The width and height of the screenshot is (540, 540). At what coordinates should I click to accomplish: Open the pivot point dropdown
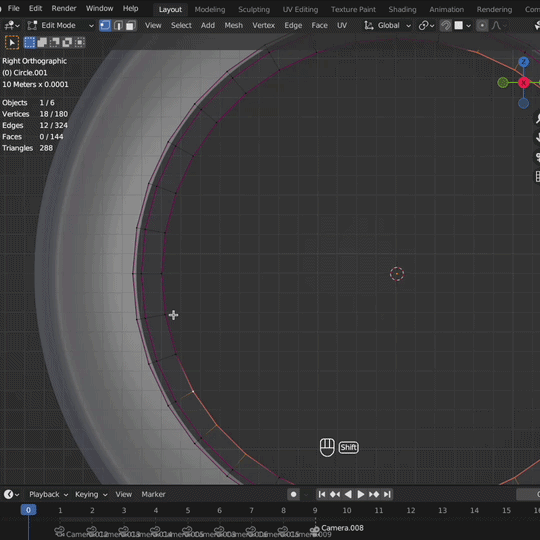click(x=426, y=25)
